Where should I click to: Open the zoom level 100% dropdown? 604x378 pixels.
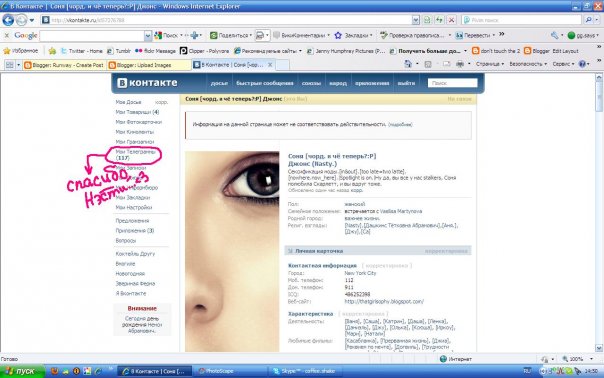[577, 359]
